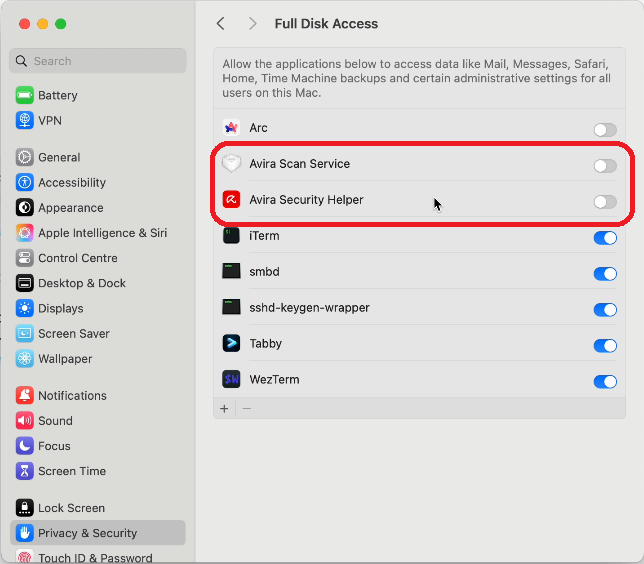644x564 pixels.
Task: Click the sshd-keygen-wrapper terminal icon
Action: click(x=231, y=307)
